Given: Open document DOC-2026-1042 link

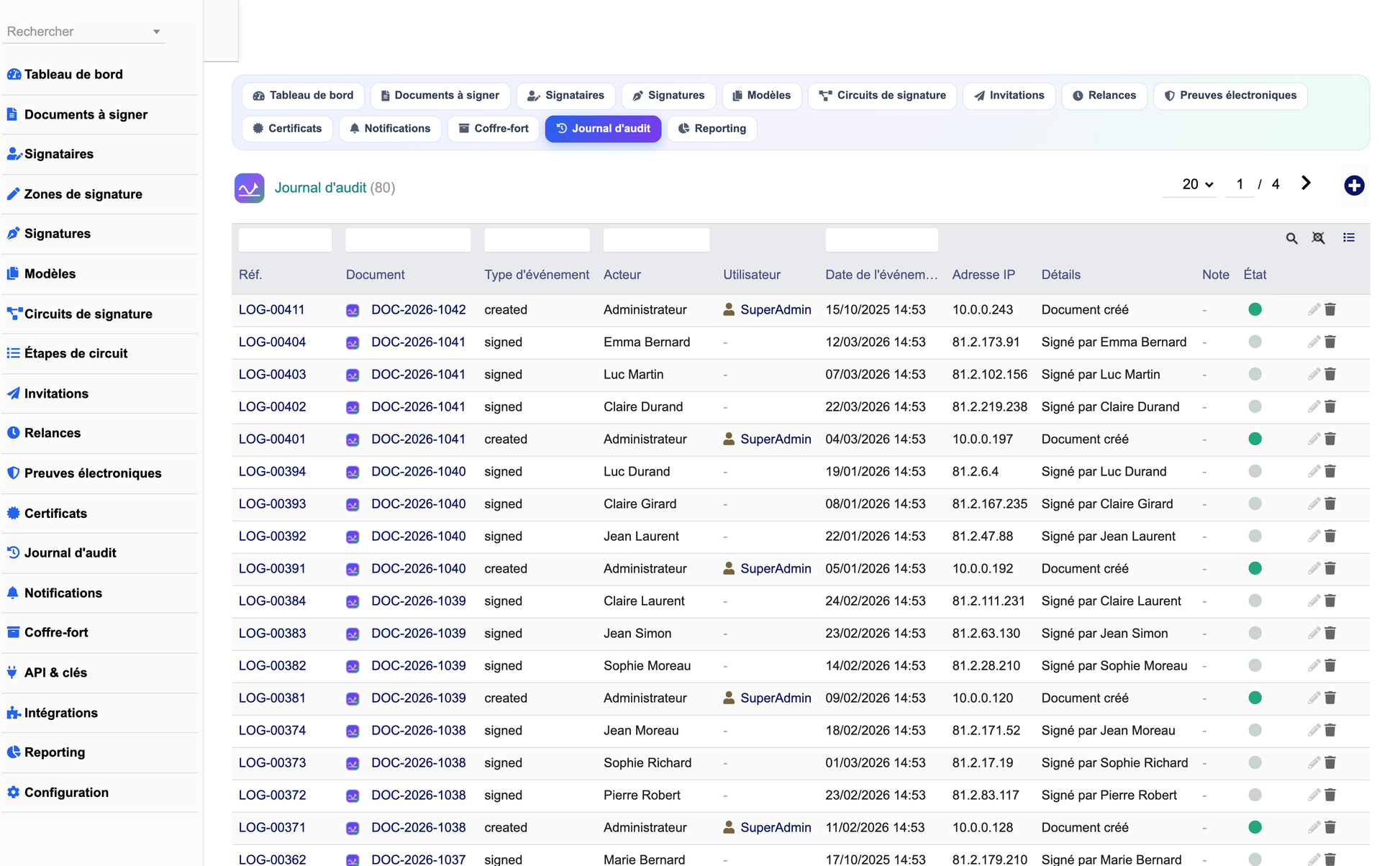Looking at the screenshot, I should [418, 309].
